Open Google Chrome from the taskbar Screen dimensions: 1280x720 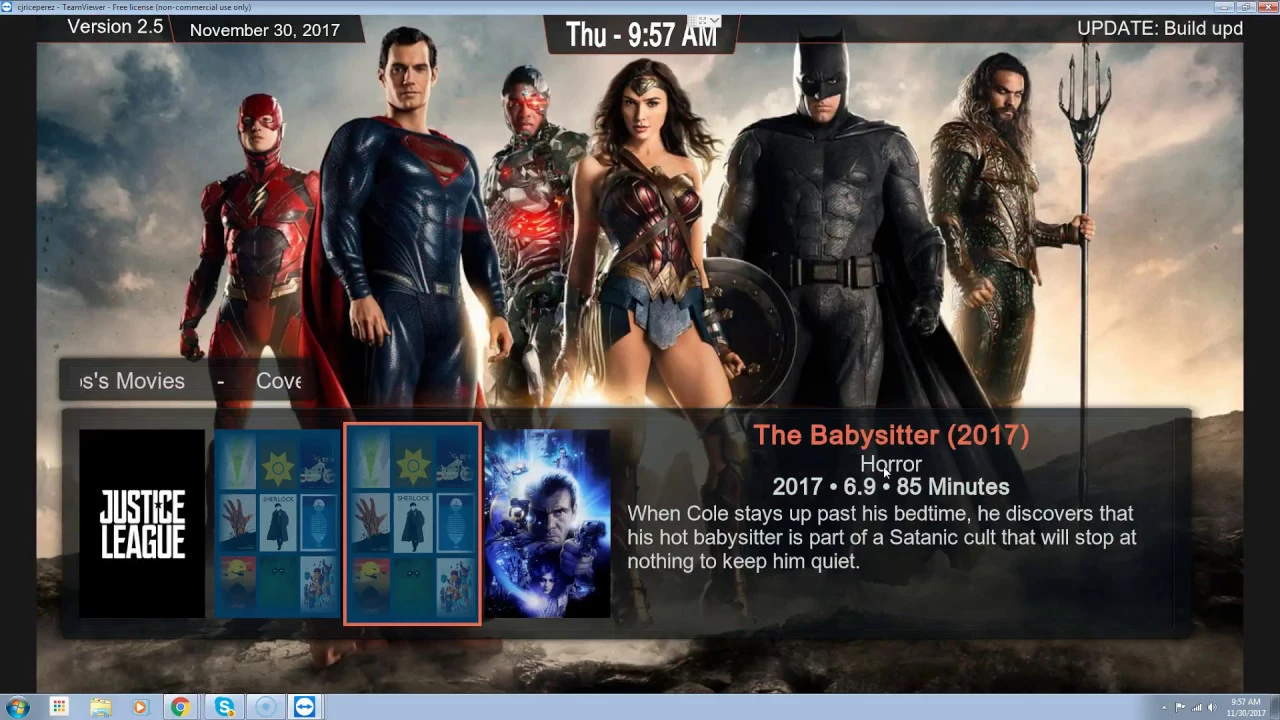(180, 707)
